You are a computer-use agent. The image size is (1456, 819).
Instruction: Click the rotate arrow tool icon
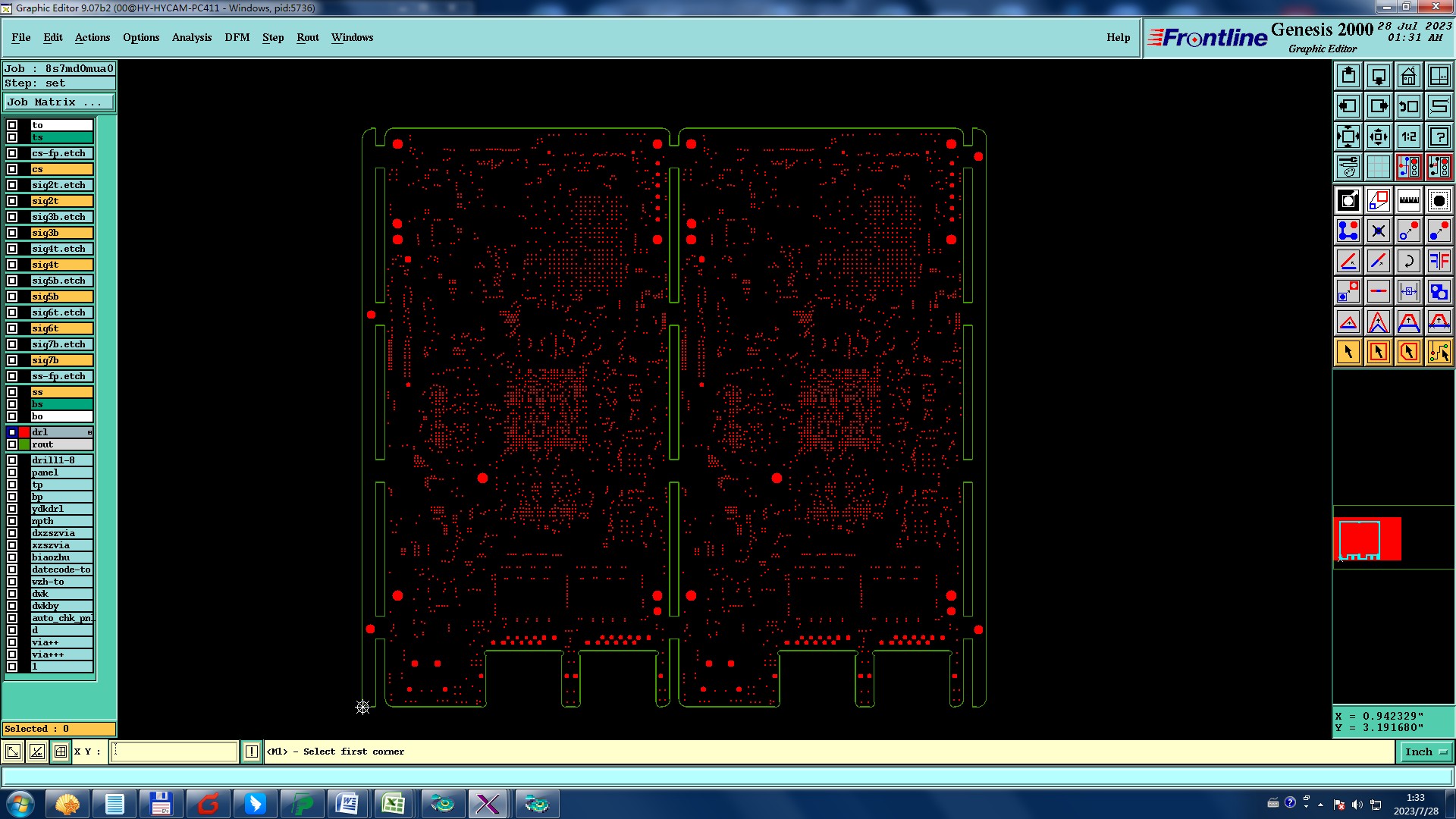[x=1408, y=261]
